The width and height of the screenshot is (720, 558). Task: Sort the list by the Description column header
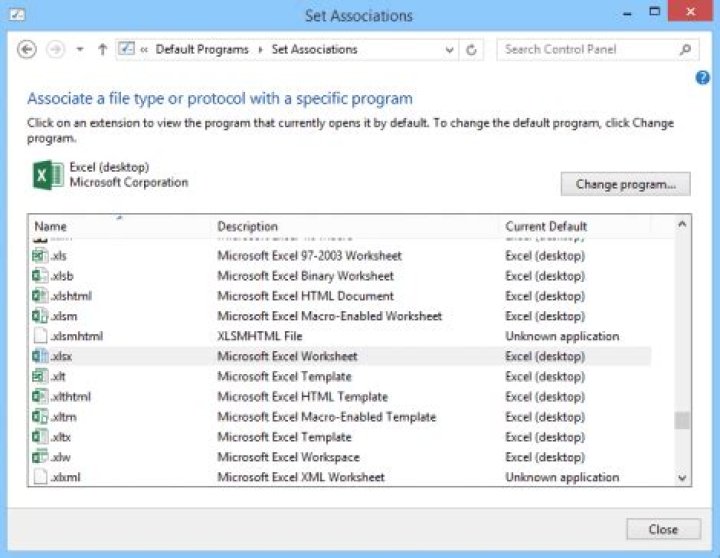[247, 226]
